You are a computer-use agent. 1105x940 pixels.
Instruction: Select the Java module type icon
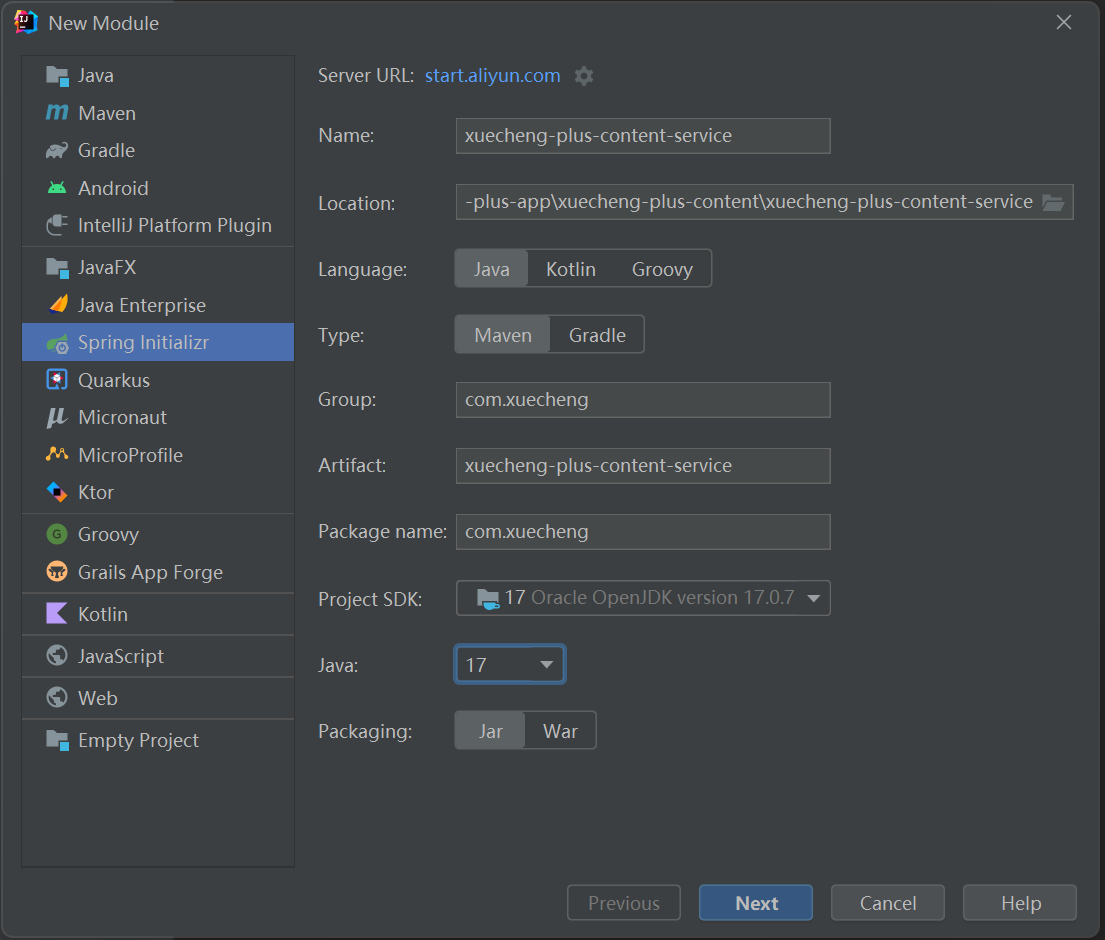click(x=57, y=75)
